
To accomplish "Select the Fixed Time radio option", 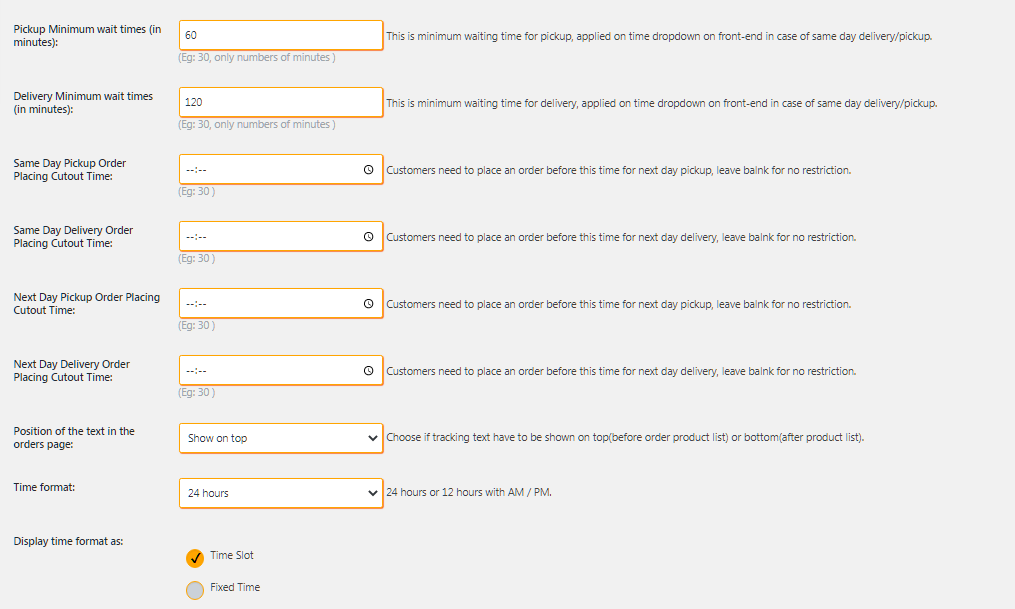I will pyautogui.click(x=195, y=590).
